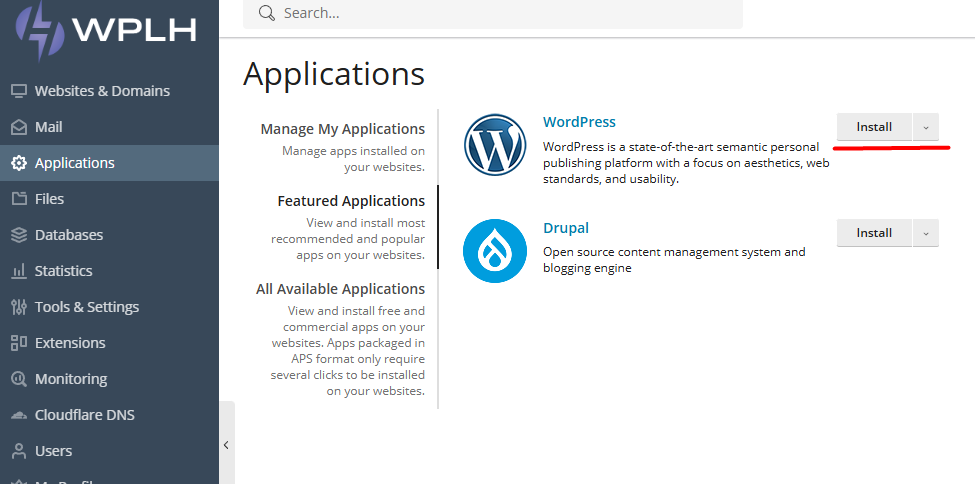The height and width of the screenshot is (484, 975).
Task: Expand Drupal install options arrow
Action: (926, 233)
